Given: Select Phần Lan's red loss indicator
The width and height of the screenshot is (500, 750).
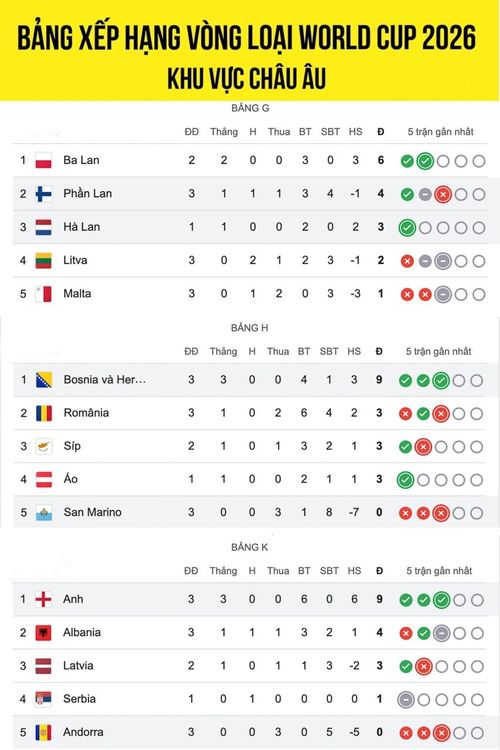Looking at the screenshot, I should pos(443,195).
